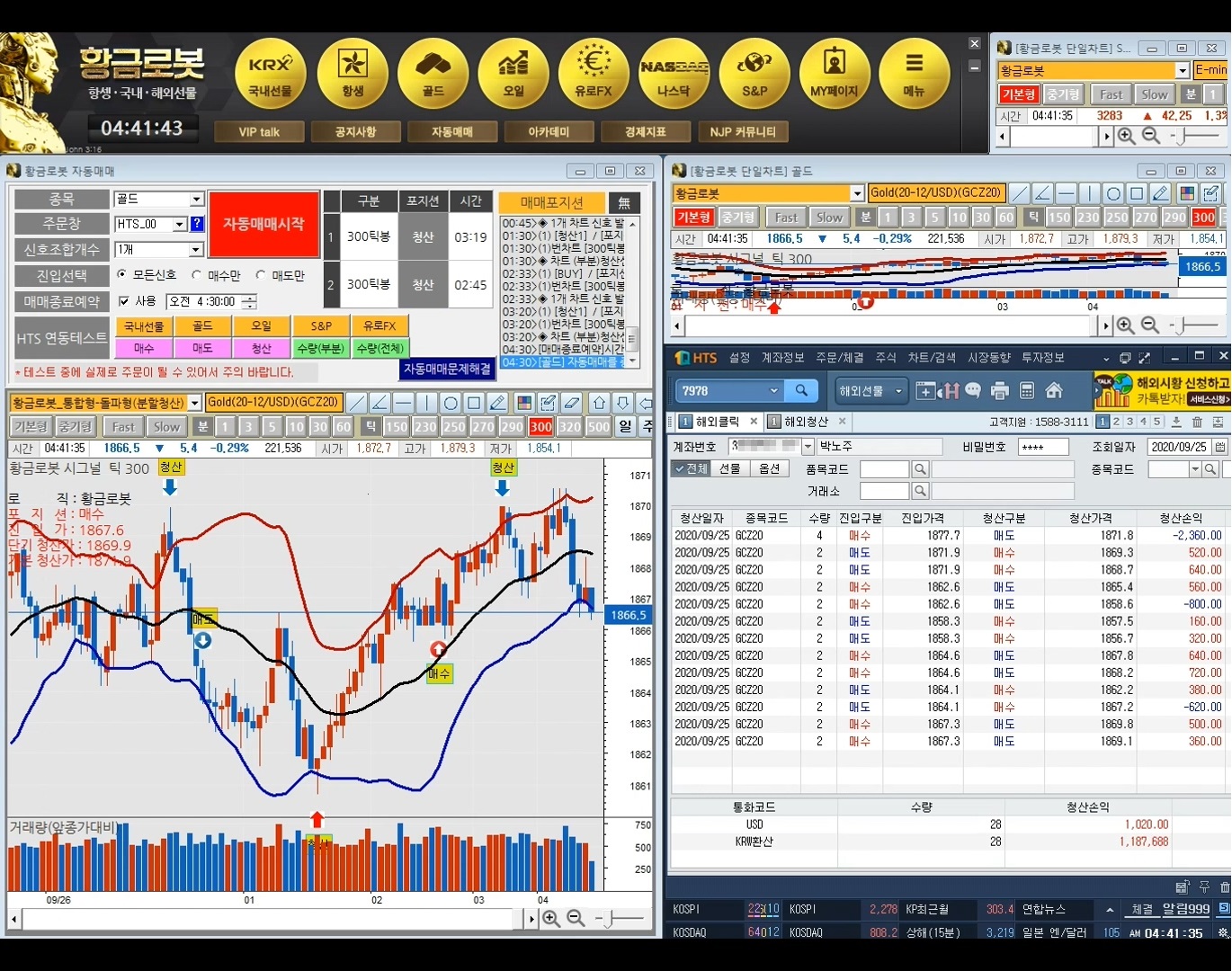Viewport: 1232px width, 971px height.
Task: Open the 신호조합개수 1개 dropdown
Action: pos(196,250)
